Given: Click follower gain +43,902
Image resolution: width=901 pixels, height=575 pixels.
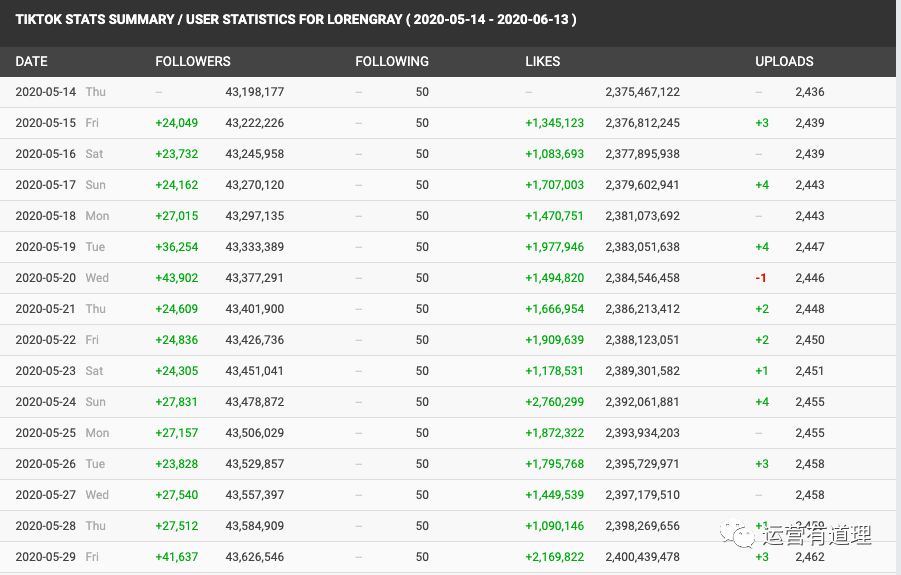Looking at the screenshot, I should click(x=176, y=278).
